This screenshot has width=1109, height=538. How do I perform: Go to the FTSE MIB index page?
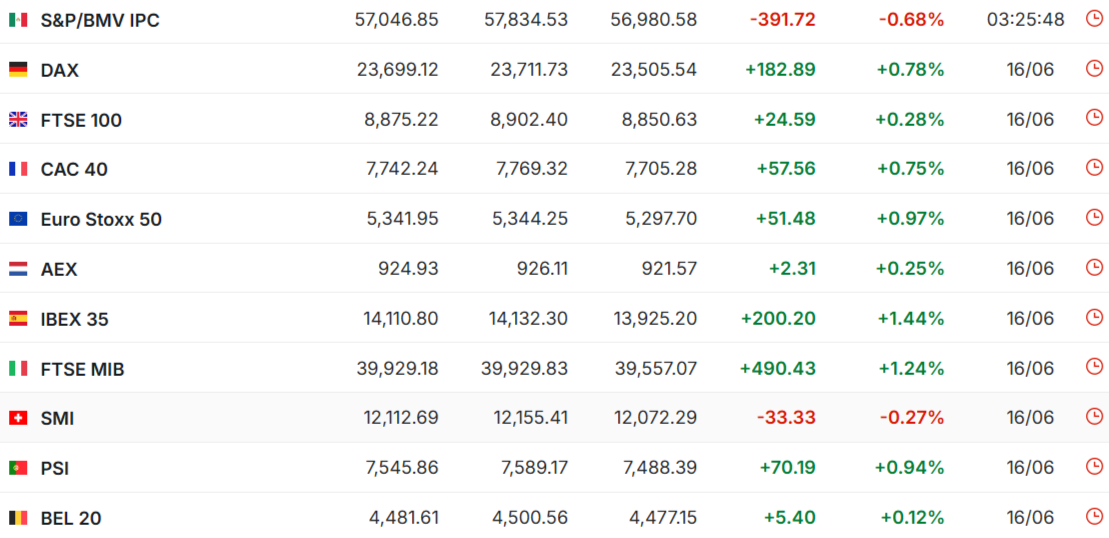coord(83,369)
